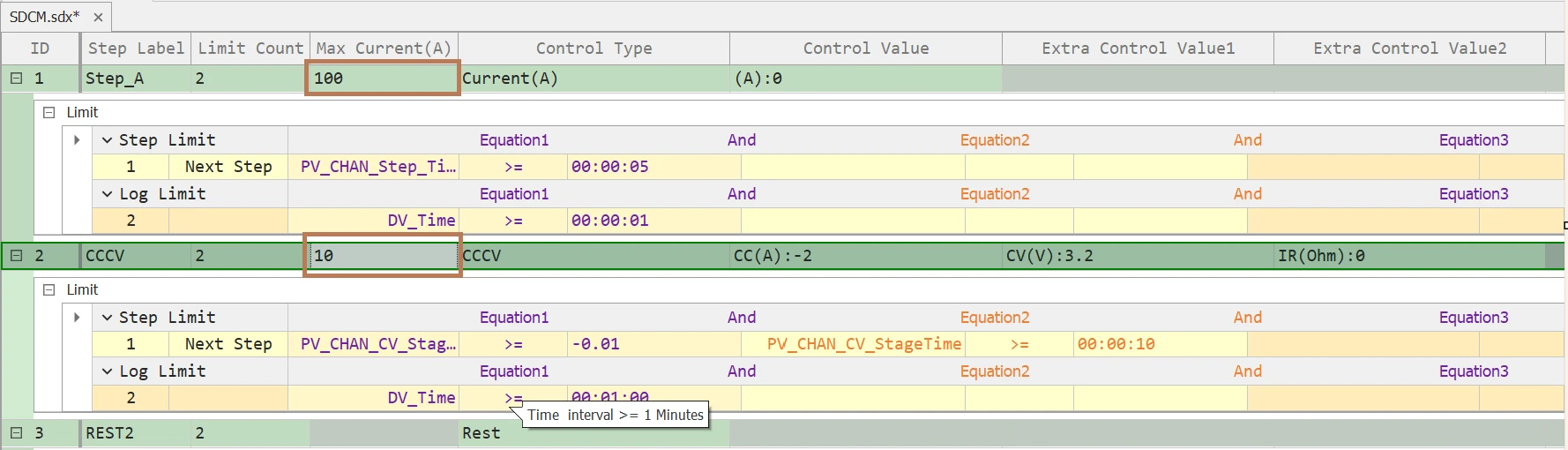Collapse Step Limit chevron under CCCV

107,318
